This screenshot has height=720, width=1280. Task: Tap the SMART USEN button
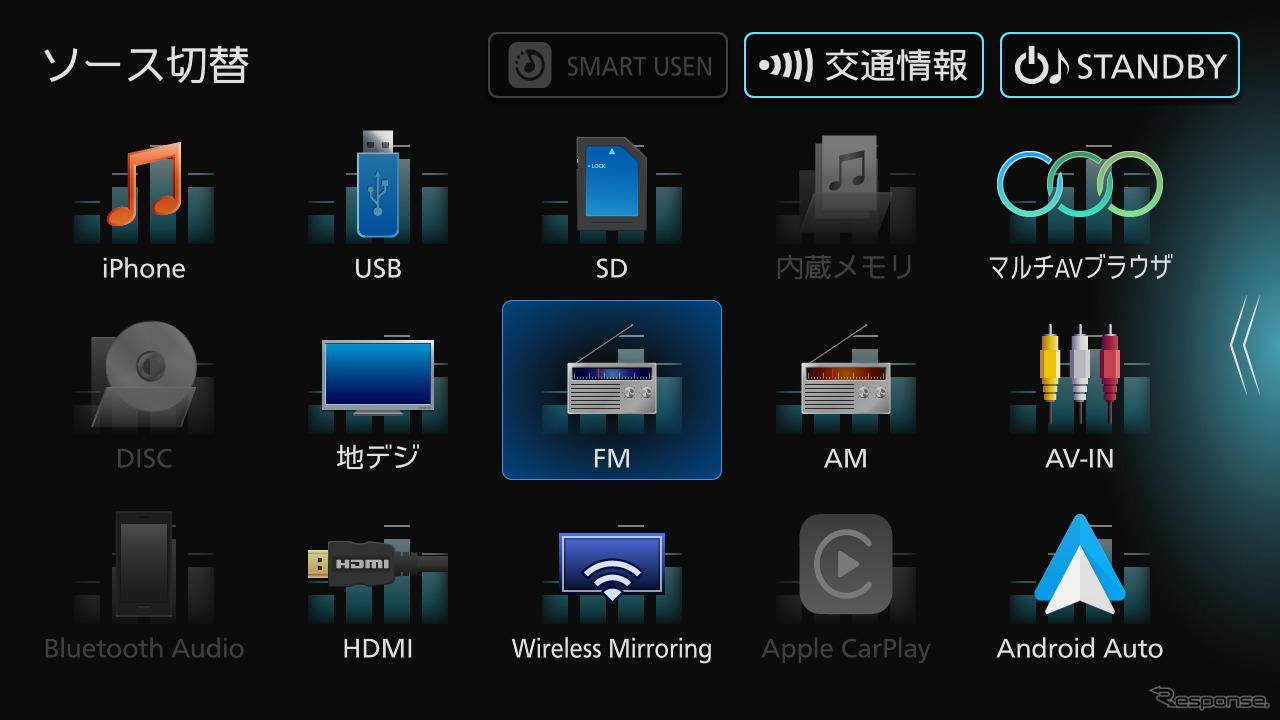click(x=608, y=65)
